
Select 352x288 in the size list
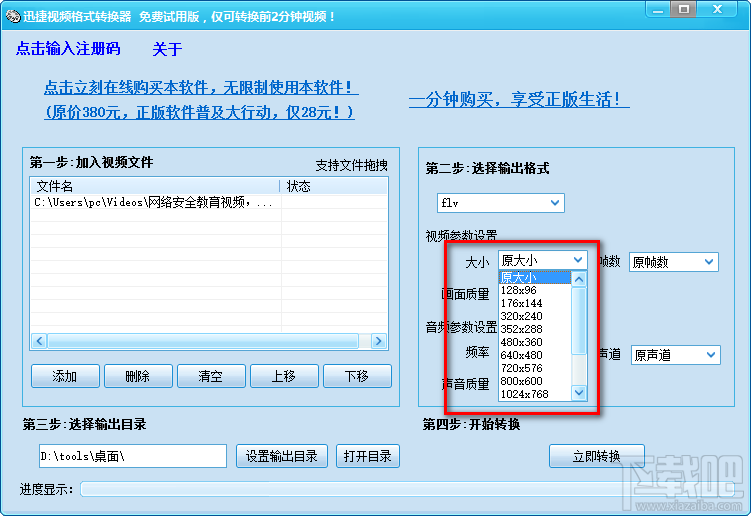[x=535, y=329]
